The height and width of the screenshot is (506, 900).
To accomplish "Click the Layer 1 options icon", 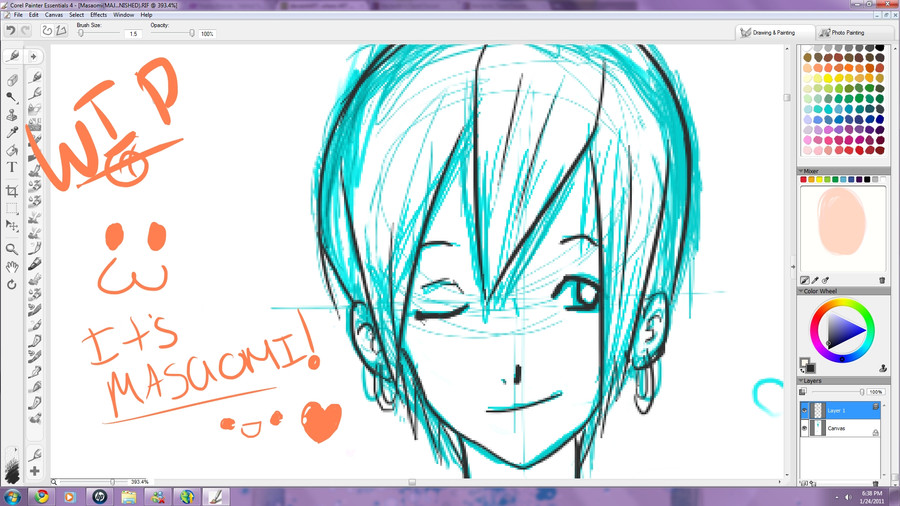I will 876,406.
